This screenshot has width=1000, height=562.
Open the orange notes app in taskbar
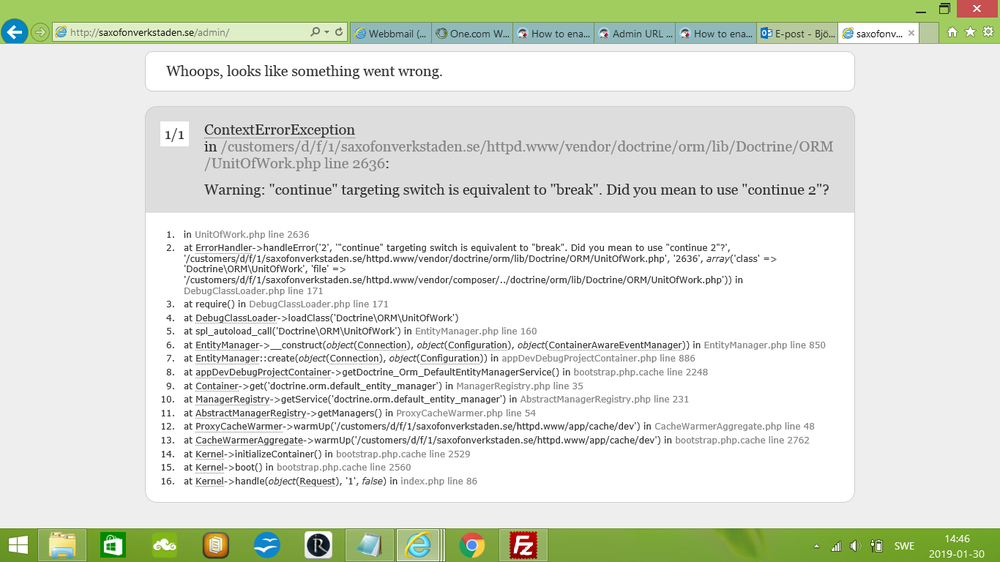click(216, 545)
